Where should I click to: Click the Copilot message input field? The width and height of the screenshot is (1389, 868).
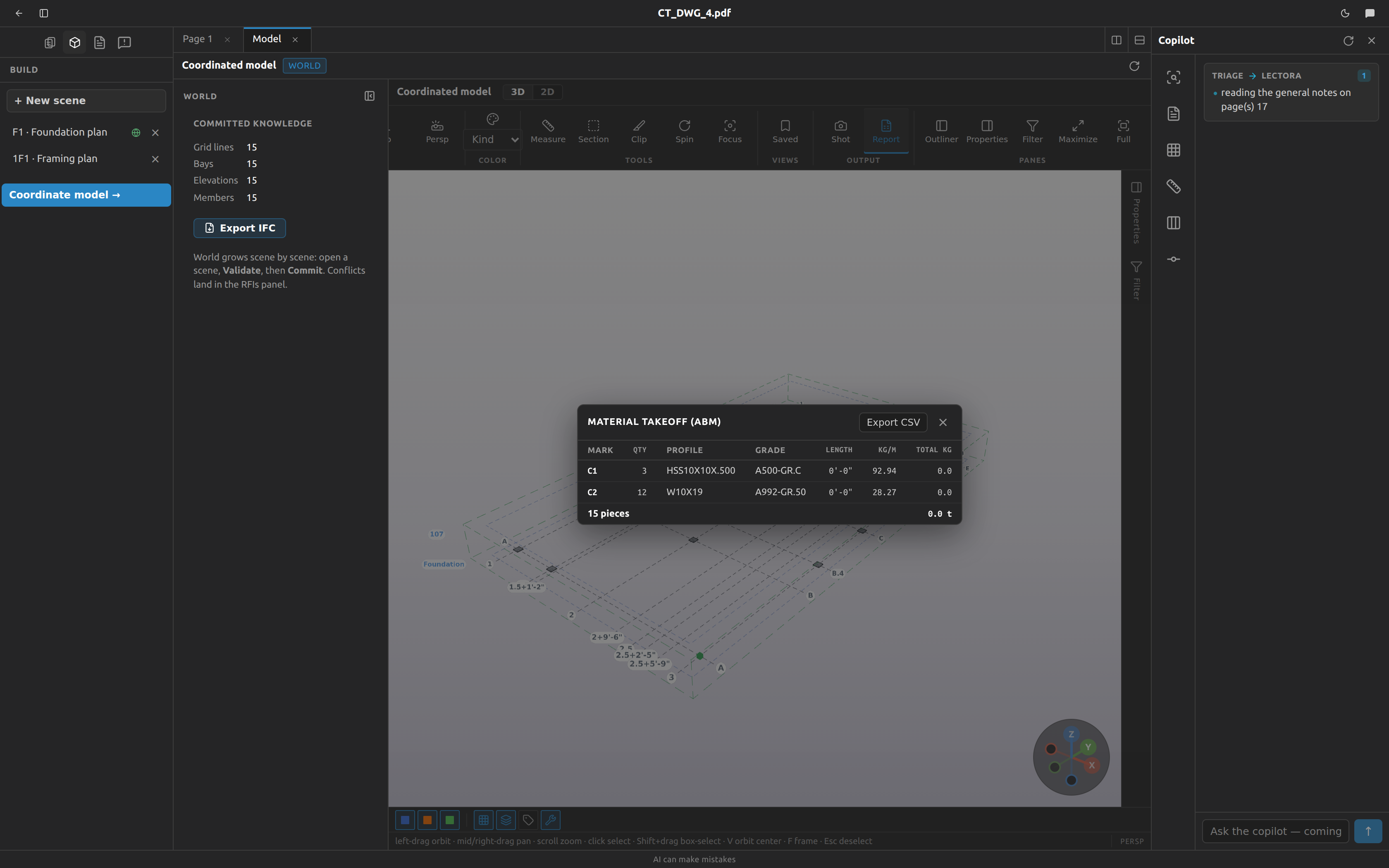tap(1275, 831)
